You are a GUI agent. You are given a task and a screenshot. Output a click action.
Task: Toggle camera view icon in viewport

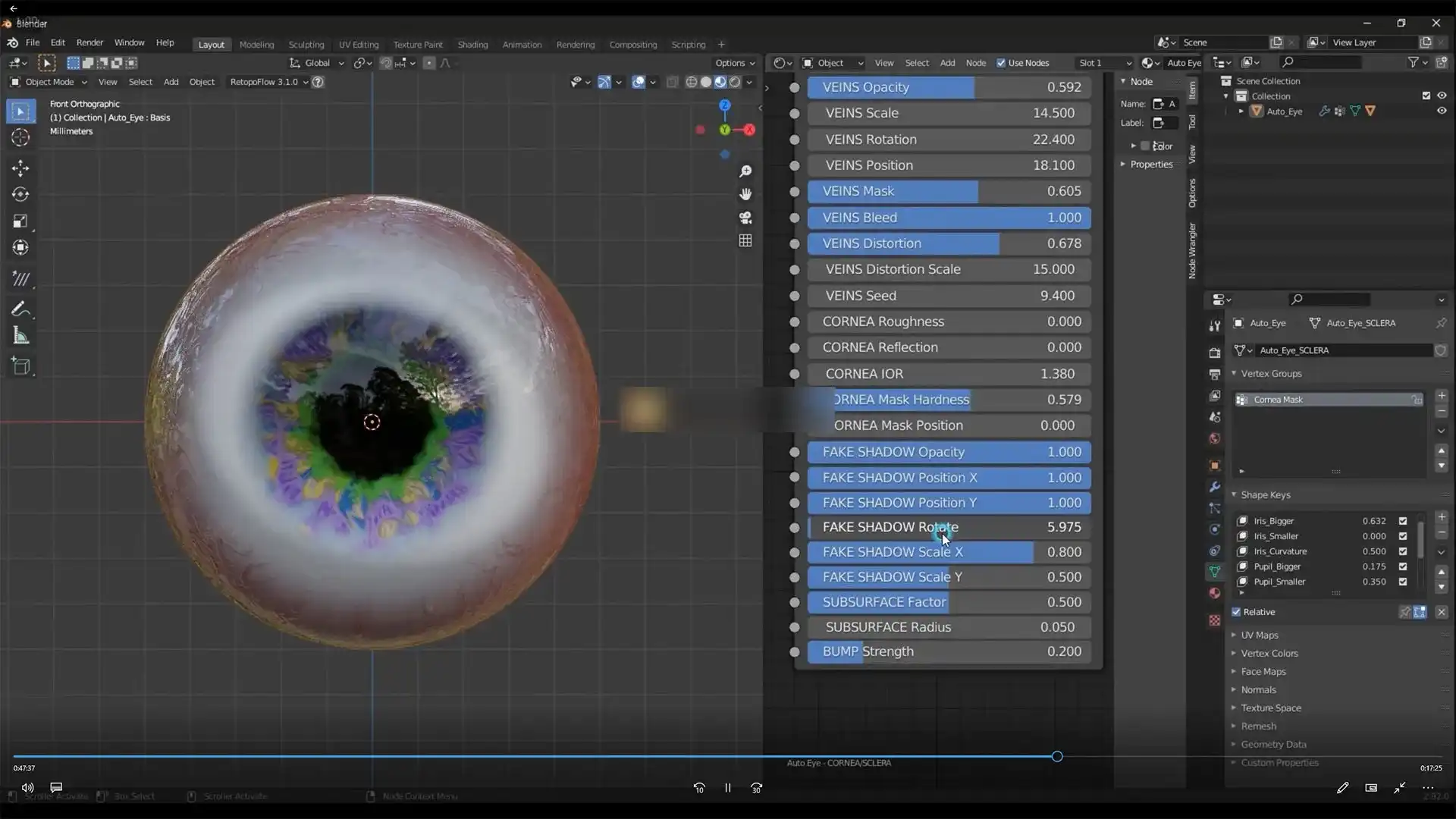[745, 218]
